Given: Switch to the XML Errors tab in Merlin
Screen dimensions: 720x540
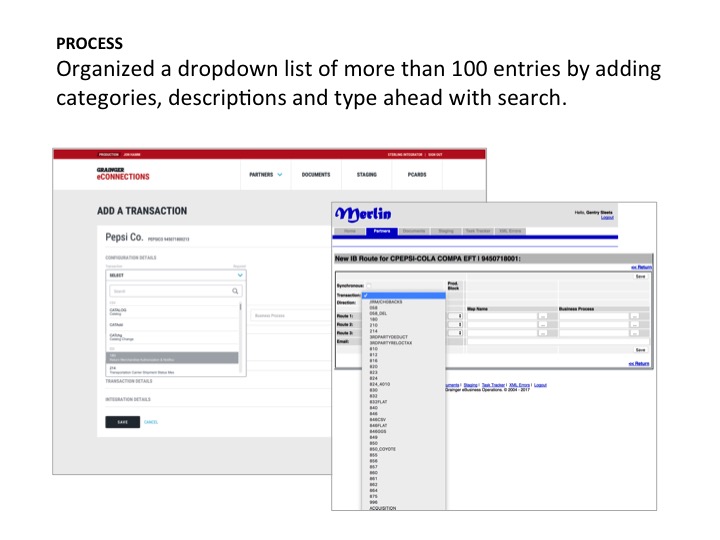Looking at the screenshot, I should point(510,231).
